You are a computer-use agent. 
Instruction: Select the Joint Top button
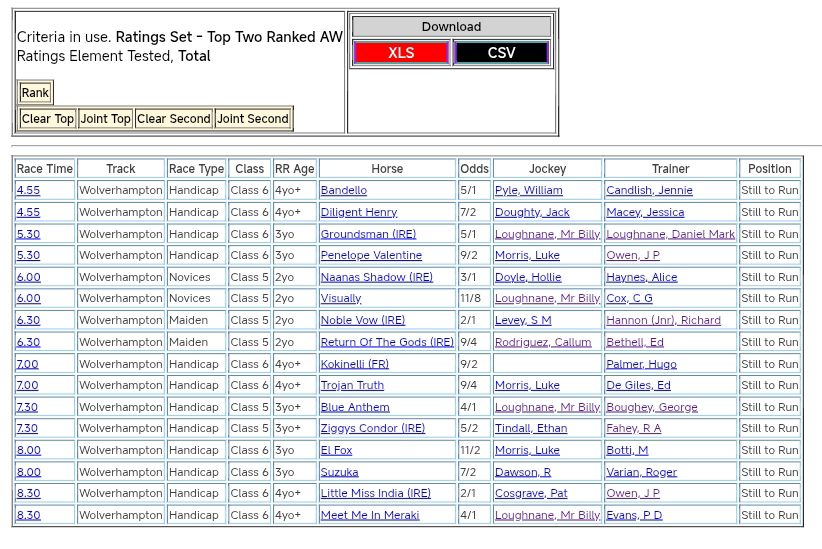[106, 119]
